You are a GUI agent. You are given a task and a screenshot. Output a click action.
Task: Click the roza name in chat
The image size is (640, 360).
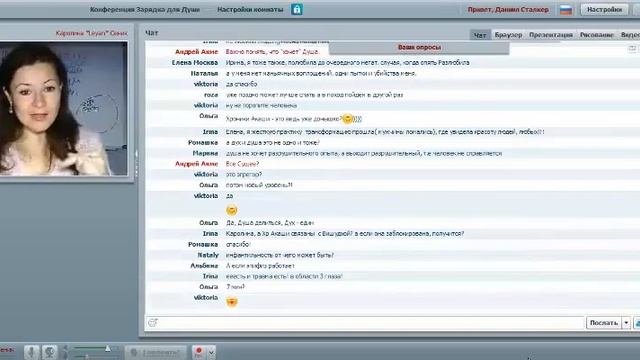[x=211, y=95]
